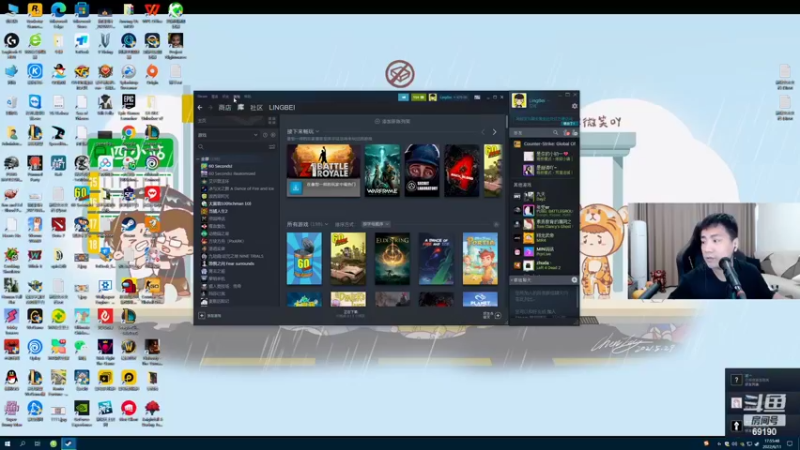Click 添加新的列架 add shelf button
This screenshot has height=450, width=800.
pos(392,121)
